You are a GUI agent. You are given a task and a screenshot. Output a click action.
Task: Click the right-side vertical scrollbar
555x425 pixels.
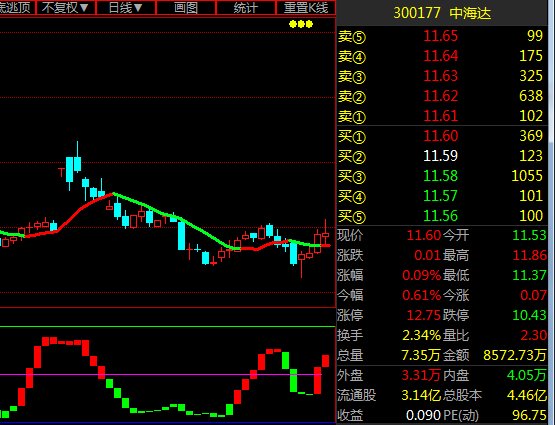coord(551,212)
